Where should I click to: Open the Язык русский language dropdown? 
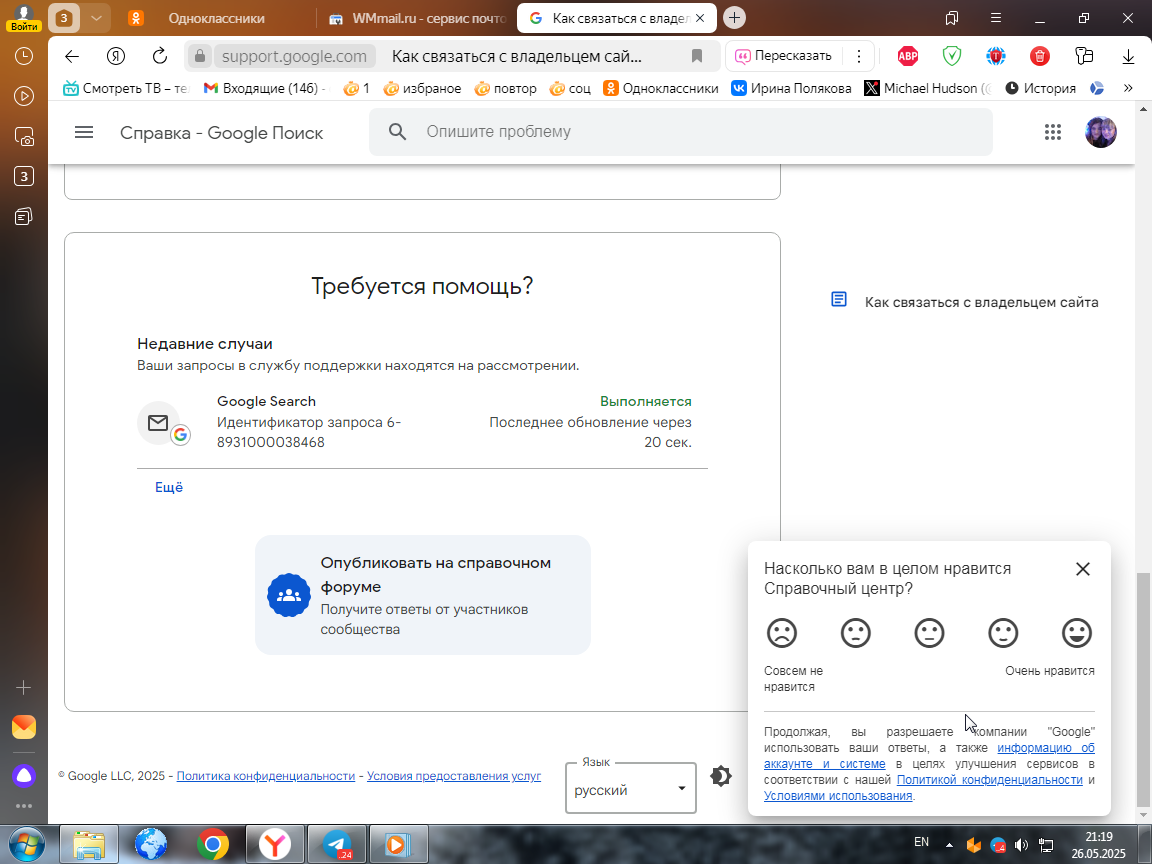click(630, 788)
